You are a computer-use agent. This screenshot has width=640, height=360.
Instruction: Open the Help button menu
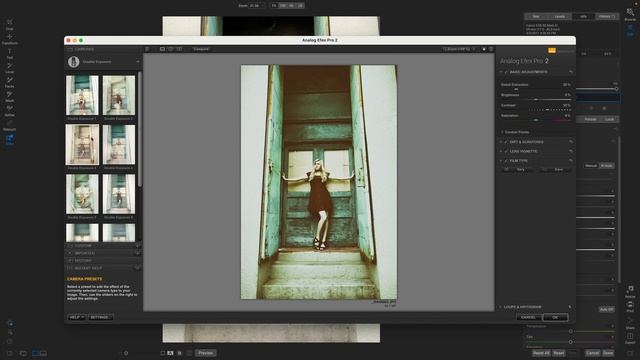(76, 317)
